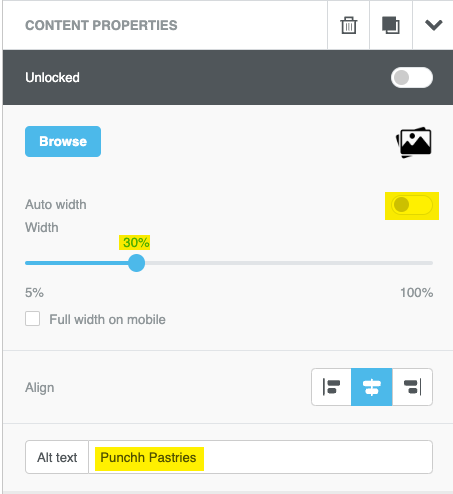This screenshot has height=494, width=453.
Task: Click the 100% maximum width label
Action: coord(417,293)
